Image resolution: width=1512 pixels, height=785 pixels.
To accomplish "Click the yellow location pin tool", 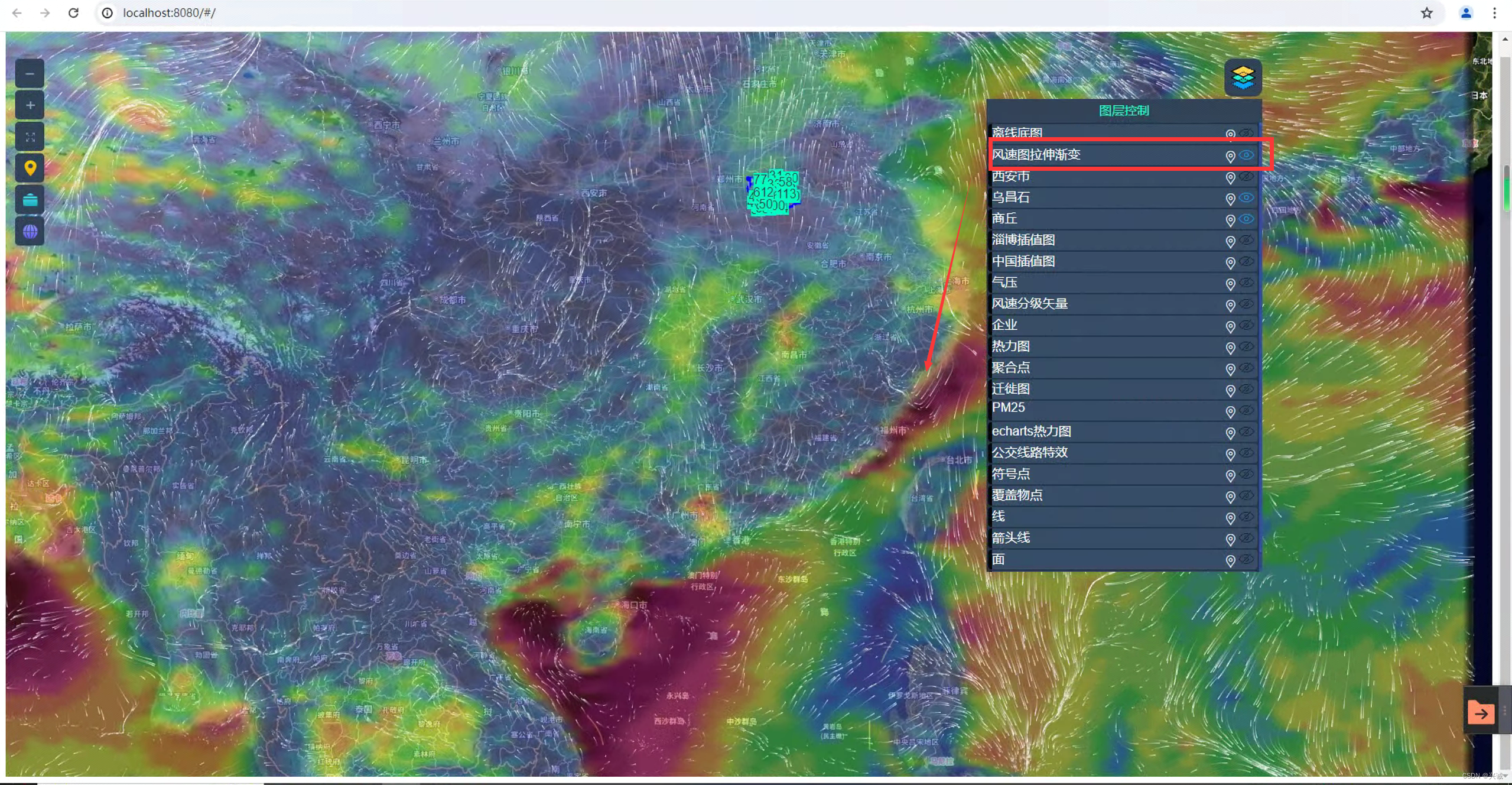I will point(30,168).
